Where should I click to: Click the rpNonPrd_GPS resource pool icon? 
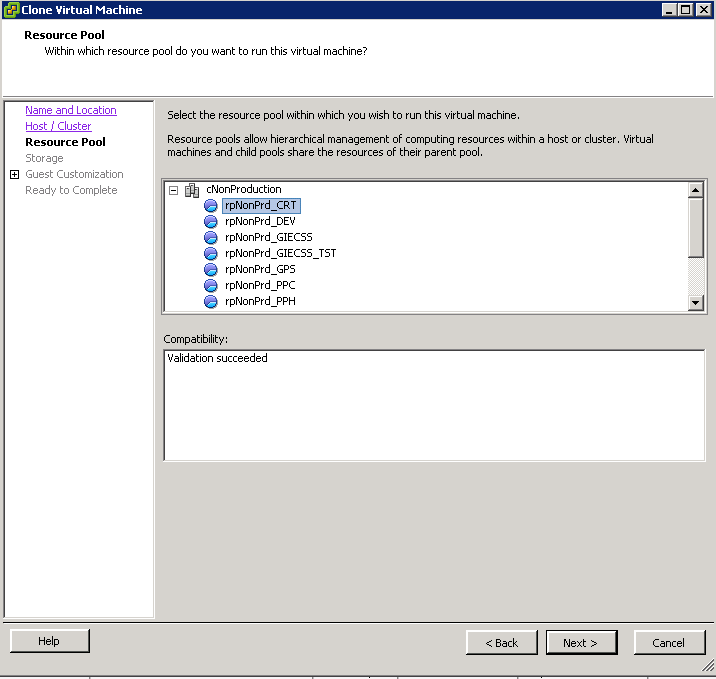[211, 269]
